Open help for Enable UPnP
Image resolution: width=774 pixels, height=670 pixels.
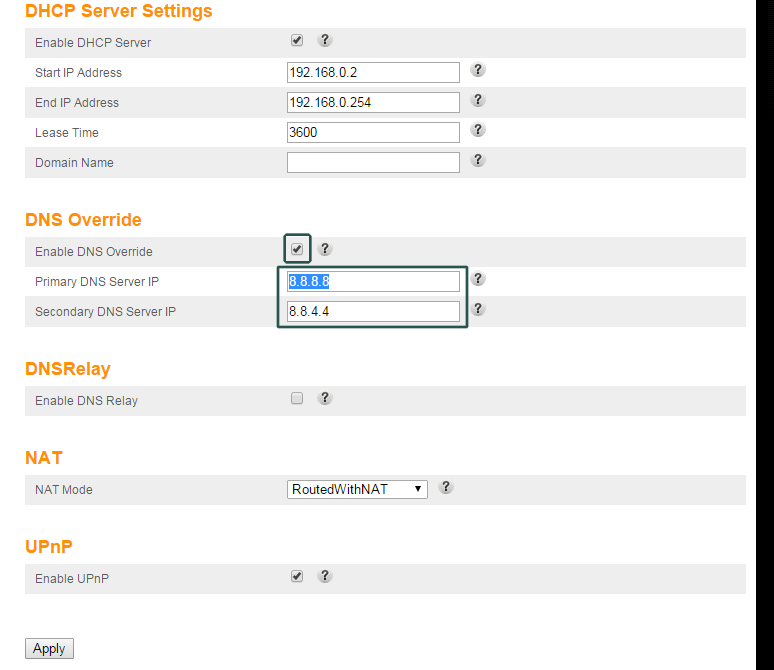[324, 577]
